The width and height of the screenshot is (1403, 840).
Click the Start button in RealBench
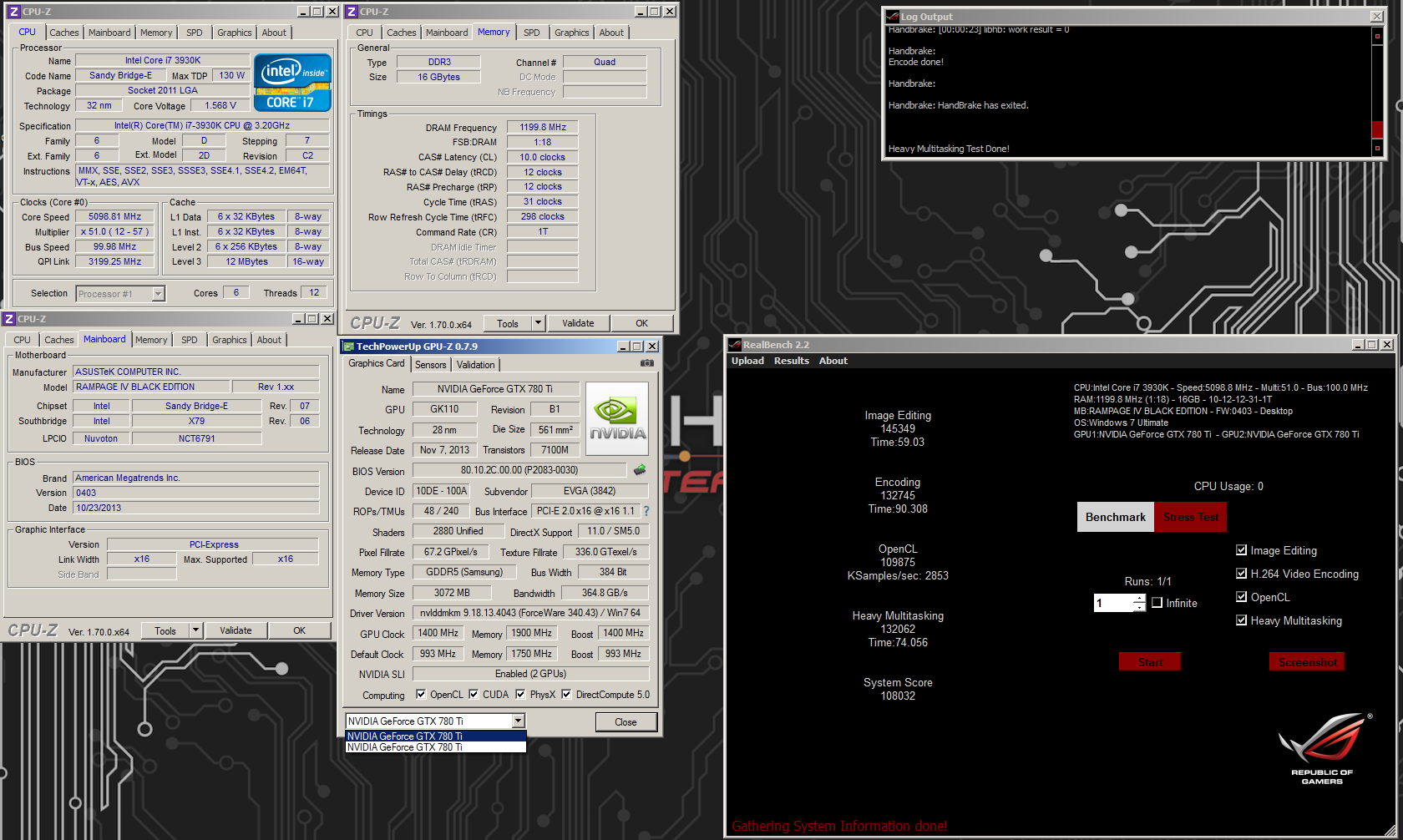(x=1150, y=662)
